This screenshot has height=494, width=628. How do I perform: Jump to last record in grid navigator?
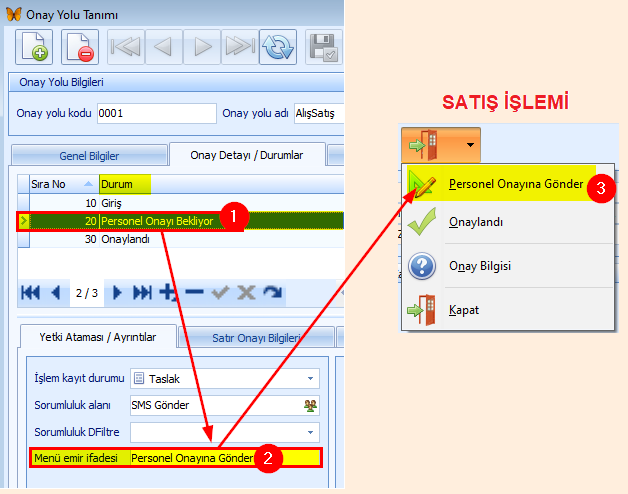coord(142,292)
